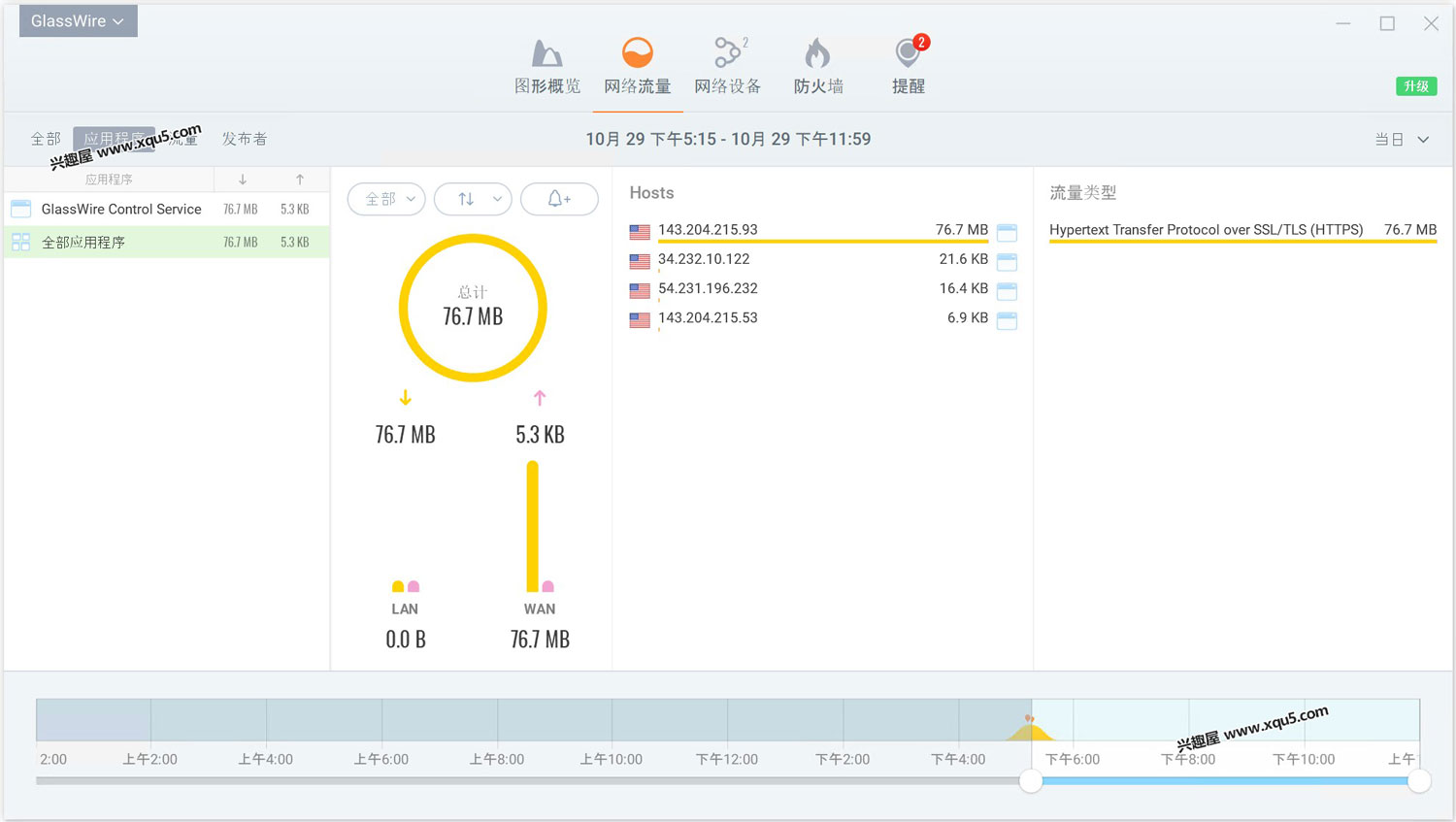The image size is (1456, 822).
Task: Open the 防火墙 firewall tab
Action: point(818,66)
